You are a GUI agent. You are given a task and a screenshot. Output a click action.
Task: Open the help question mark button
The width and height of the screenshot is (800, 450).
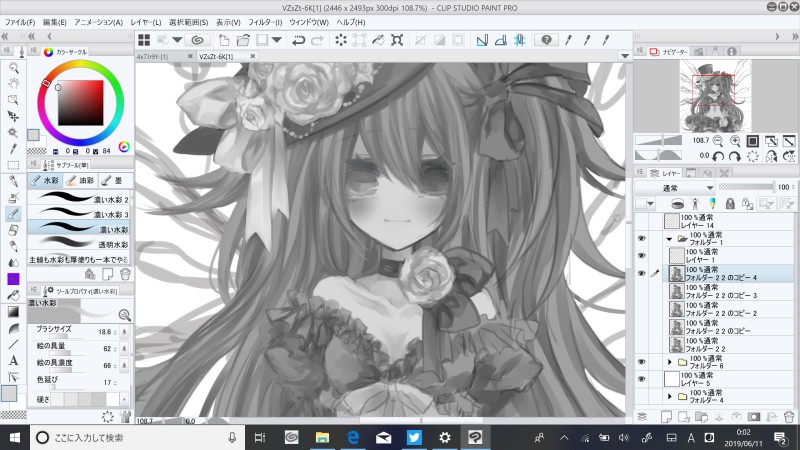pos(546,40)
